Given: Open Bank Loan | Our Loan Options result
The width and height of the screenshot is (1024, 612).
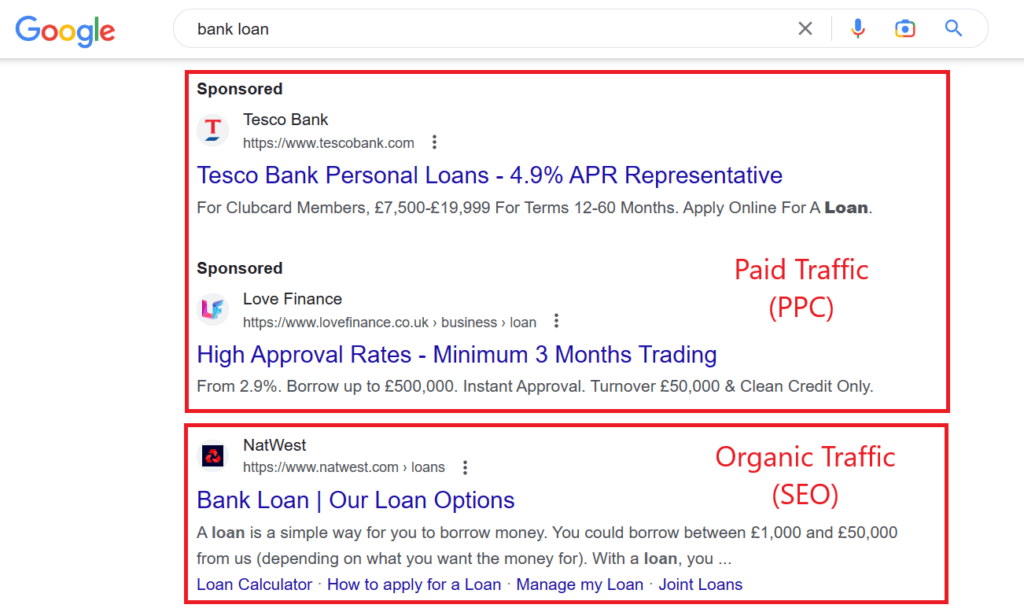Looking at the screenshot, I should click(x=356, y=500).
